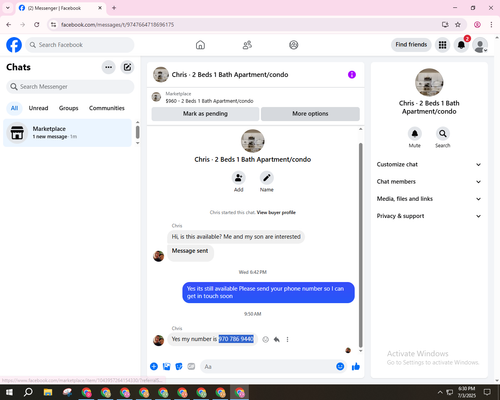Bookmark page with the star icon

point(458,25)
